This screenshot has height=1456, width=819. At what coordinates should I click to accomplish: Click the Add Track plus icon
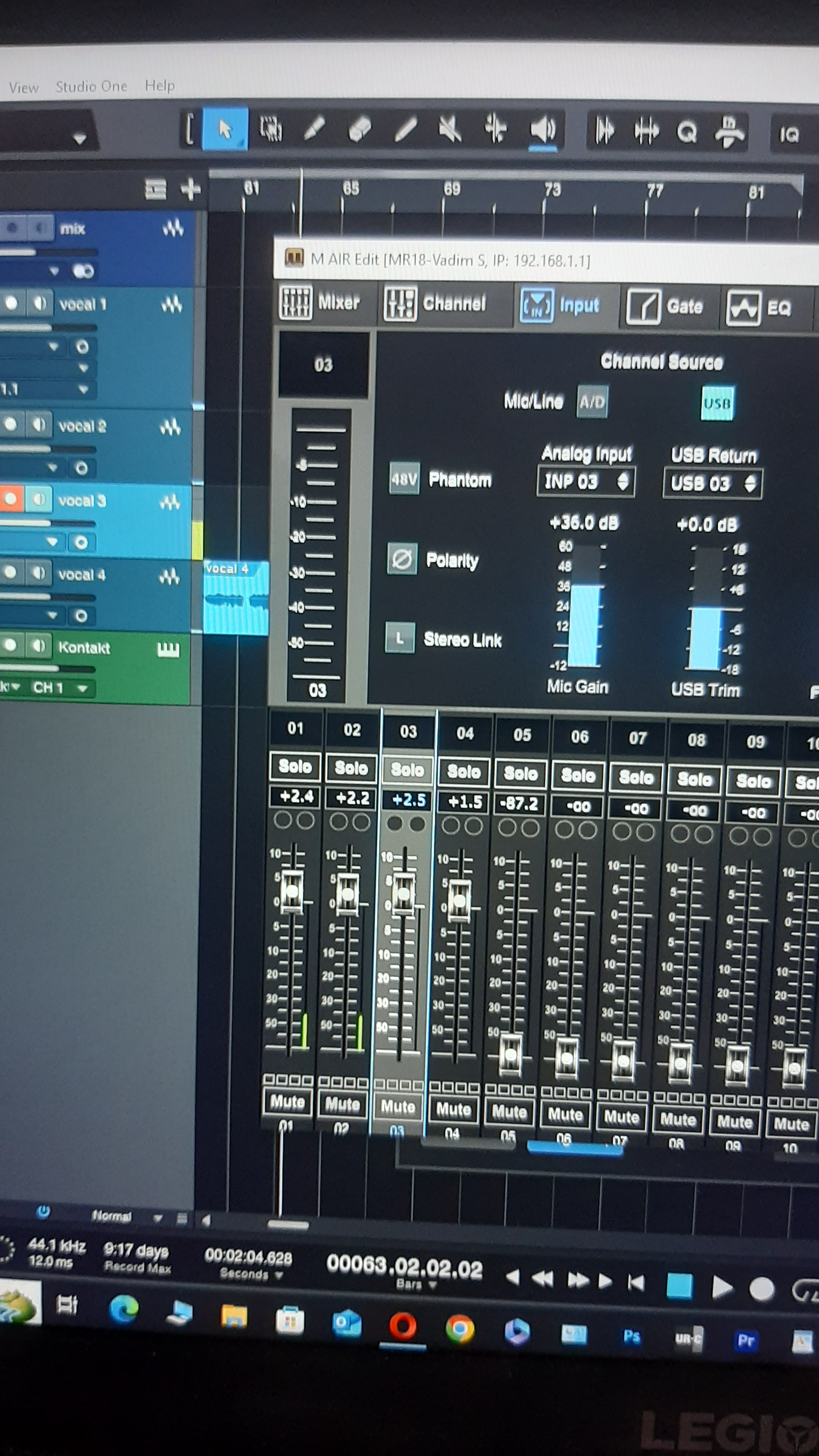(190, 189)
